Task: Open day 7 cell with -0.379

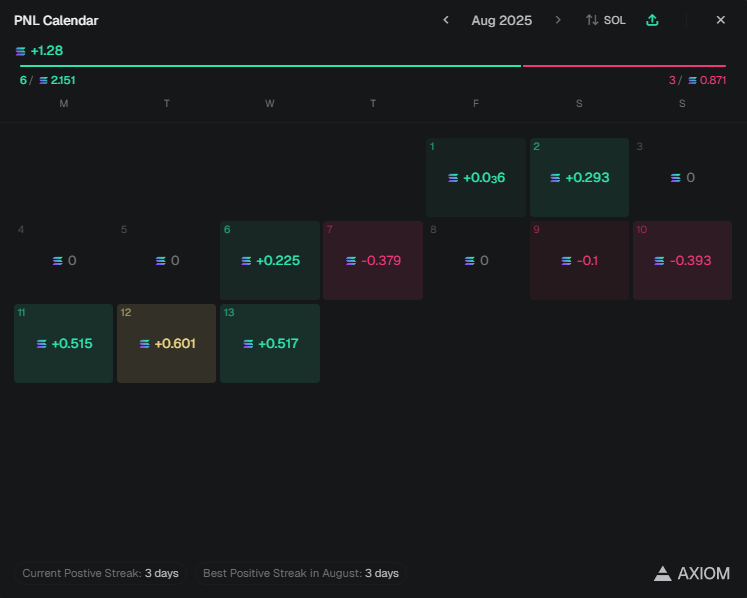Action: coord(373,260)
